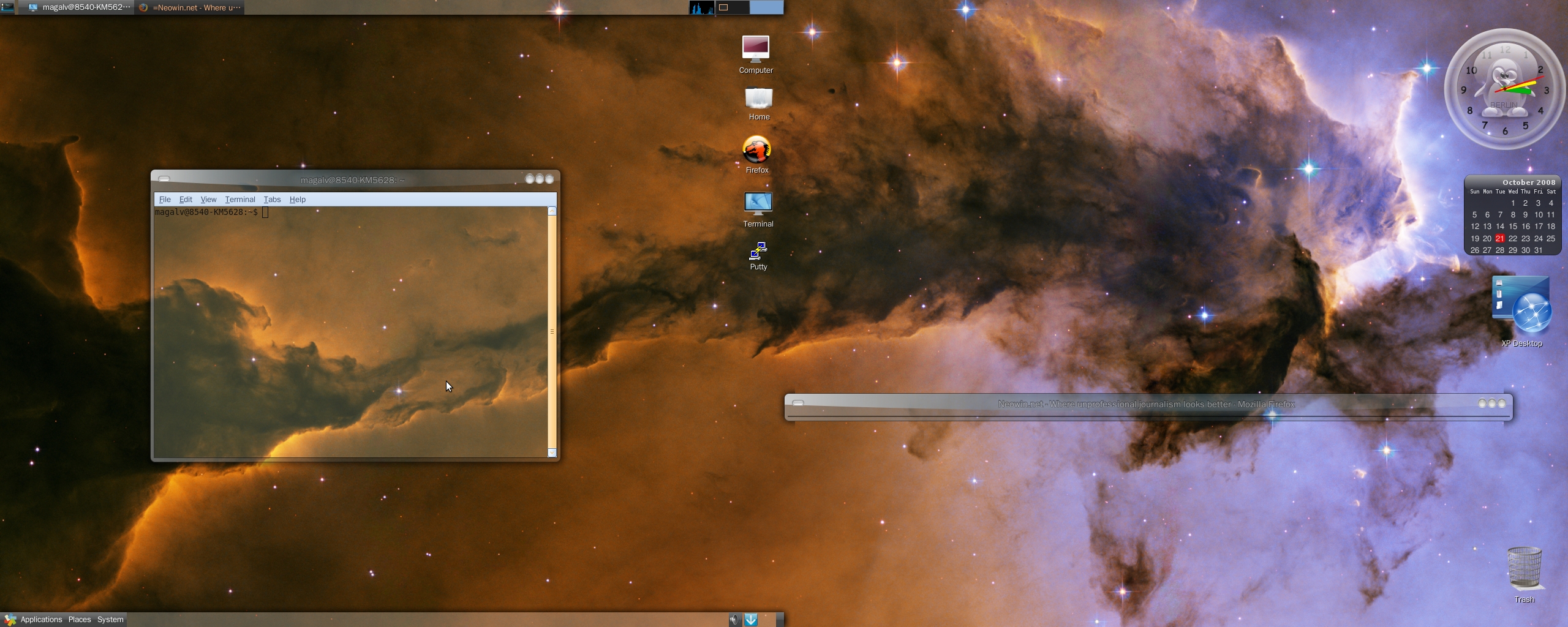Switch to the first workspace in the pager

(x=733, y=7)
